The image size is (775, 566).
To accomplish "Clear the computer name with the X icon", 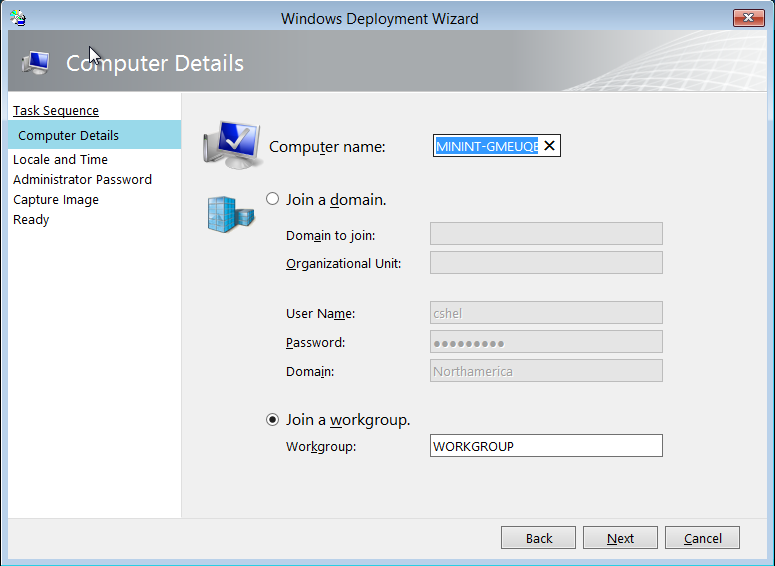I will click(549, 146).
